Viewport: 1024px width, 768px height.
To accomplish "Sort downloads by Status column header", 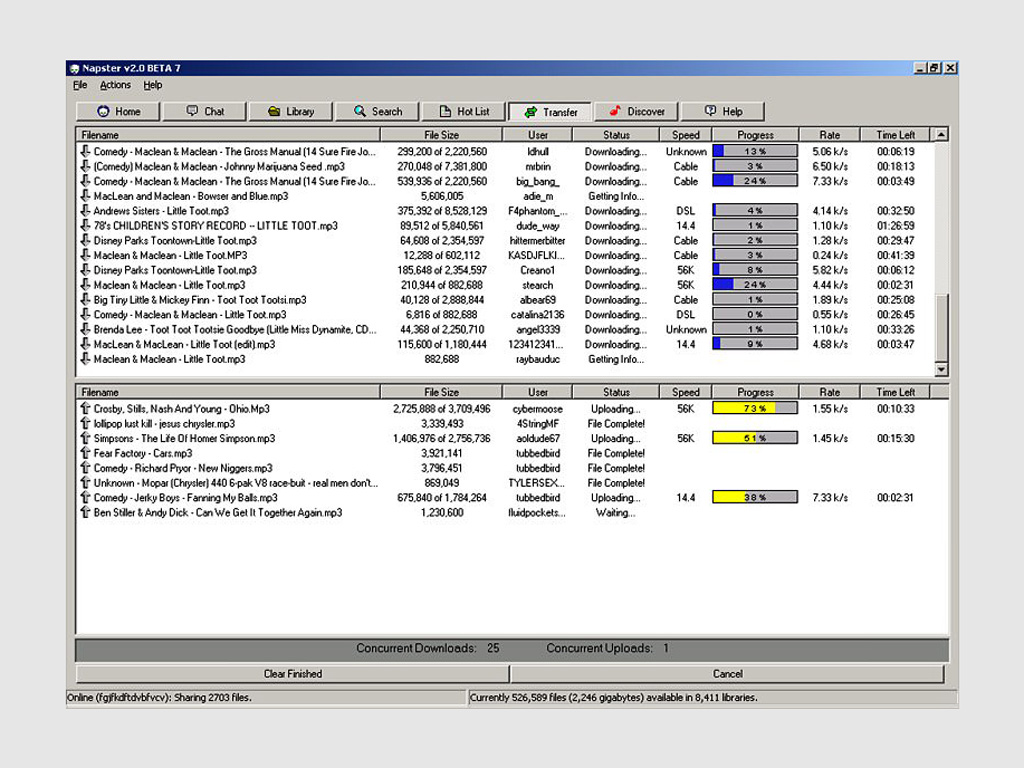I will pos(616,135).
